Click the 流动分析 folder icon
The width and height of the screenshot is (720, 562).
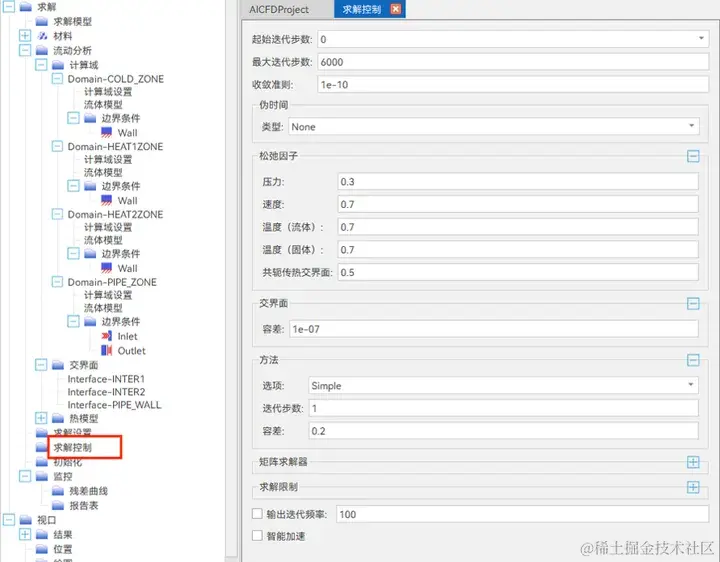(42, 51)
